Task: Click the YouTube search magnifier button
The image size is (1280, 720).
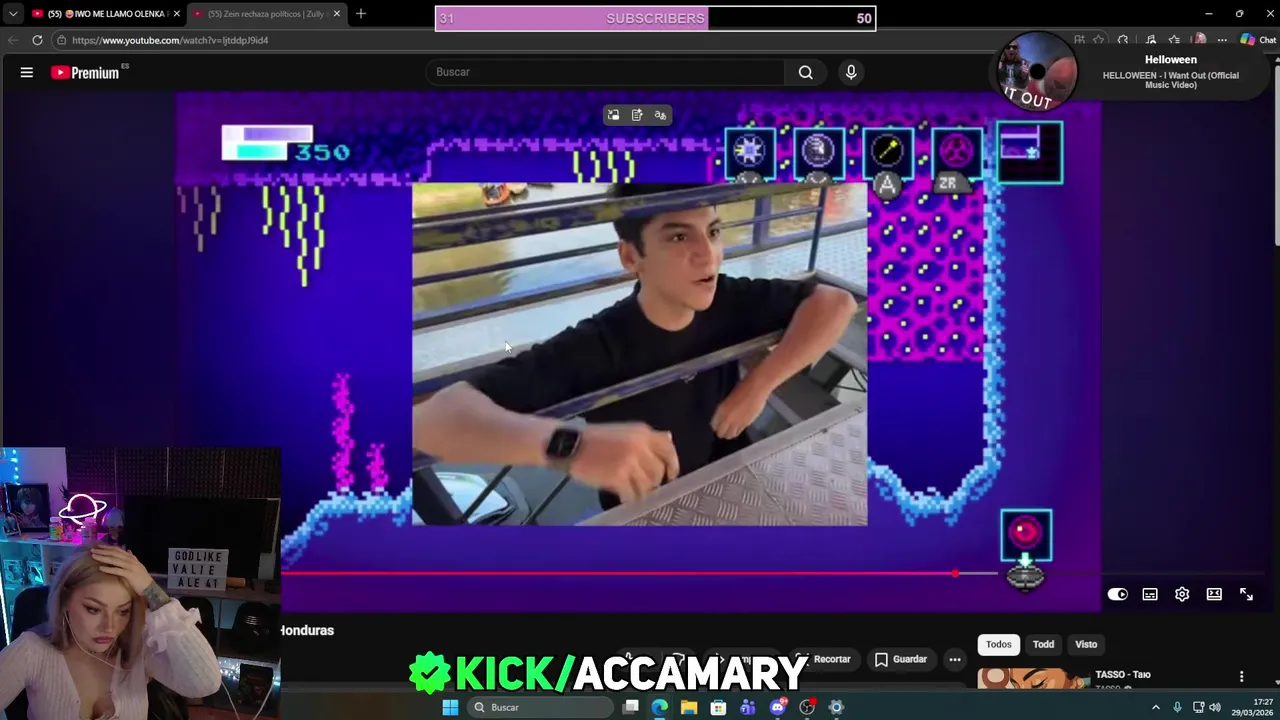Action: coord(805,72)
